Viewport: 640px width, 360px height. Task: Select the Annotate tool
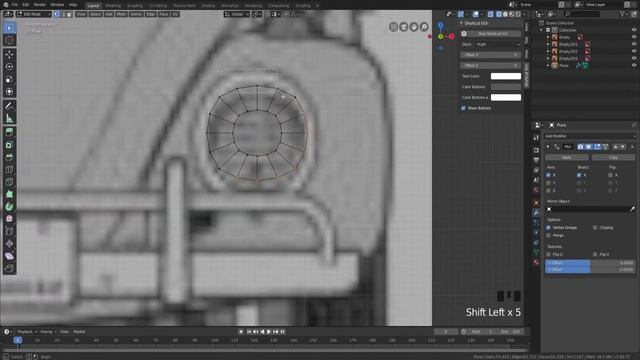9,106
